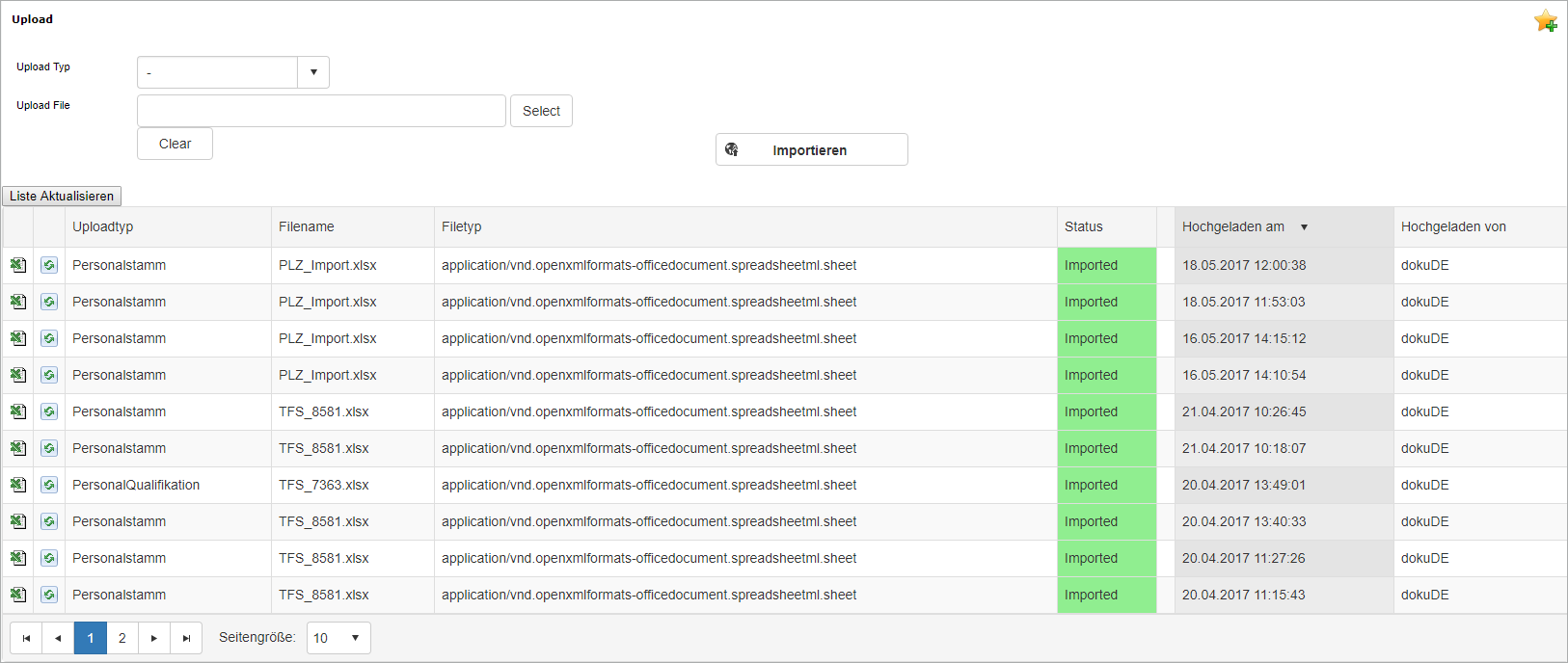Go to the next page arrow
The image size is (1568, 663).
tap(154, 638)
